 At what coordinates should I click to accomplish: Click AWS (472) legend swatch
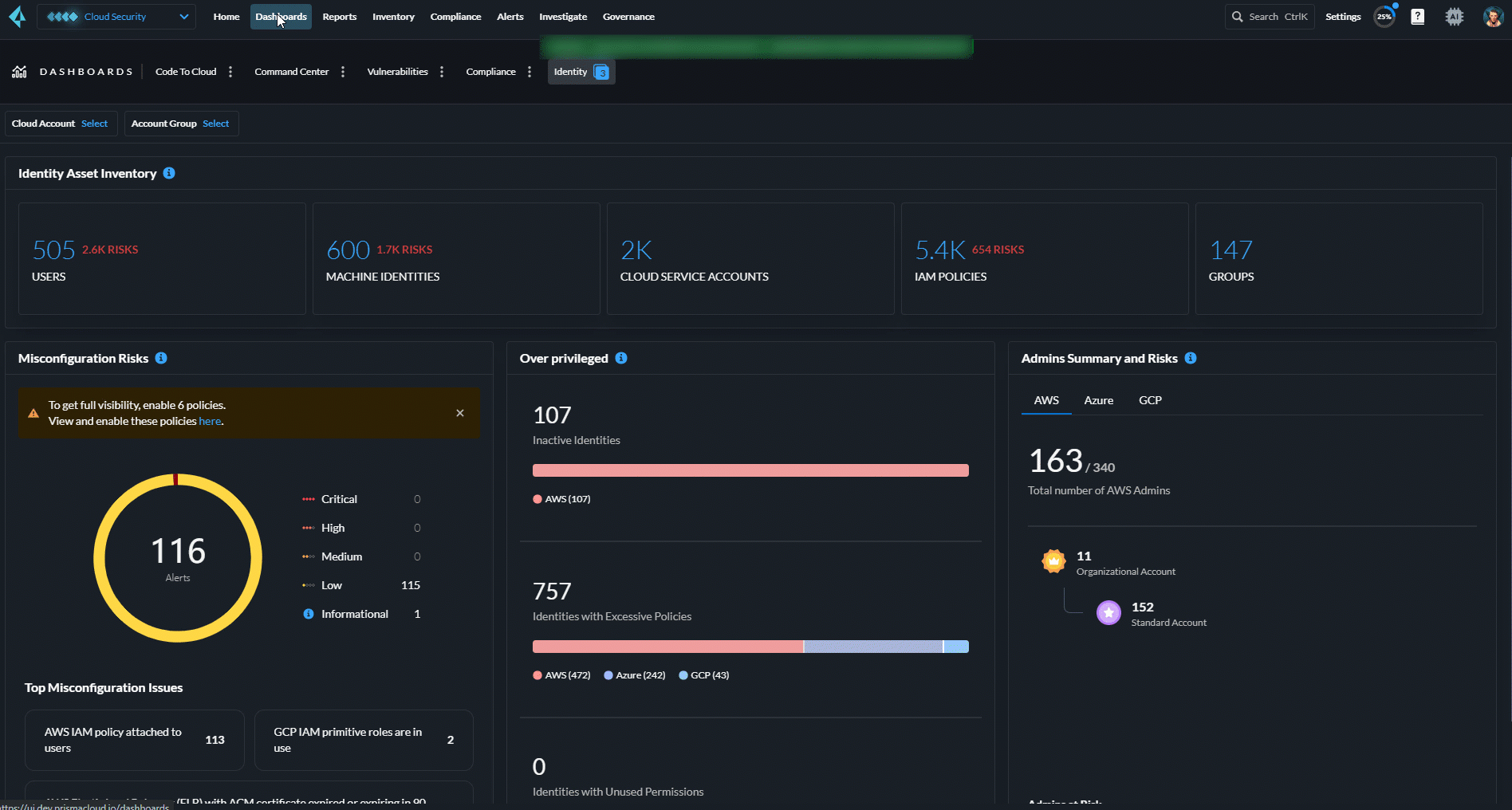537,675
